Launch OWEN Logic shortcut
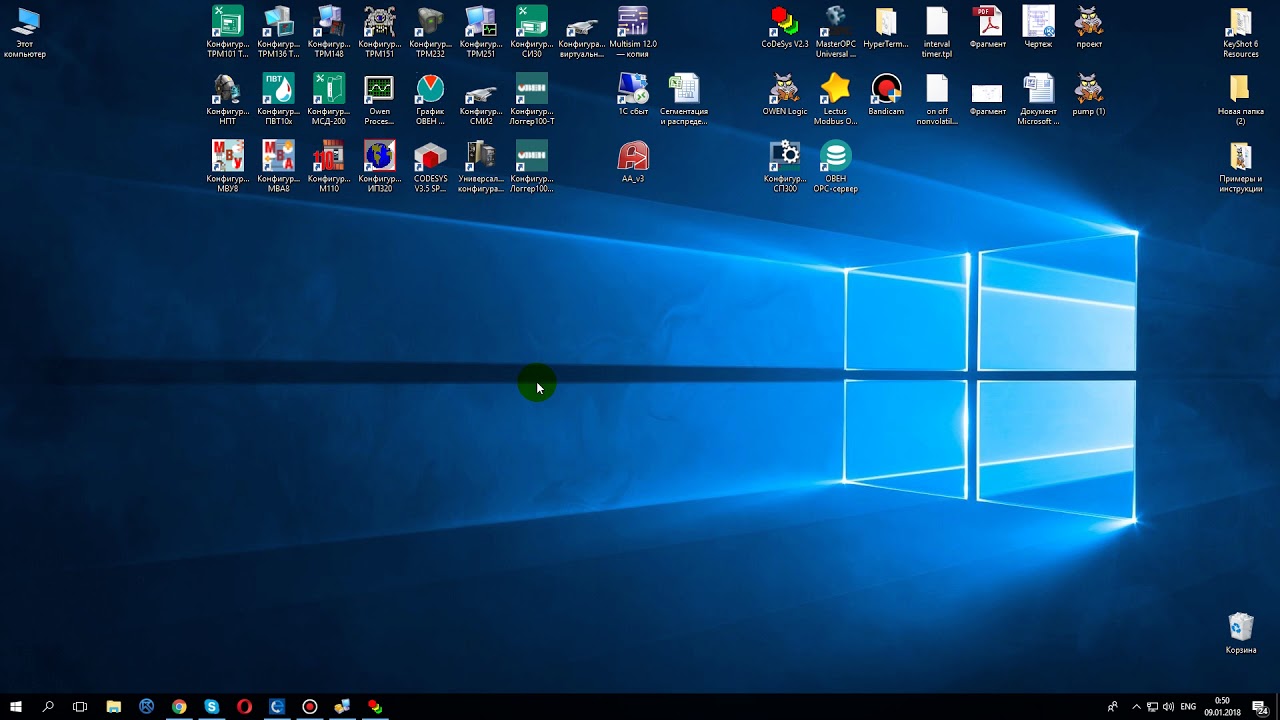The height and width of the screenshot is (720, 1280). [785, 94]
